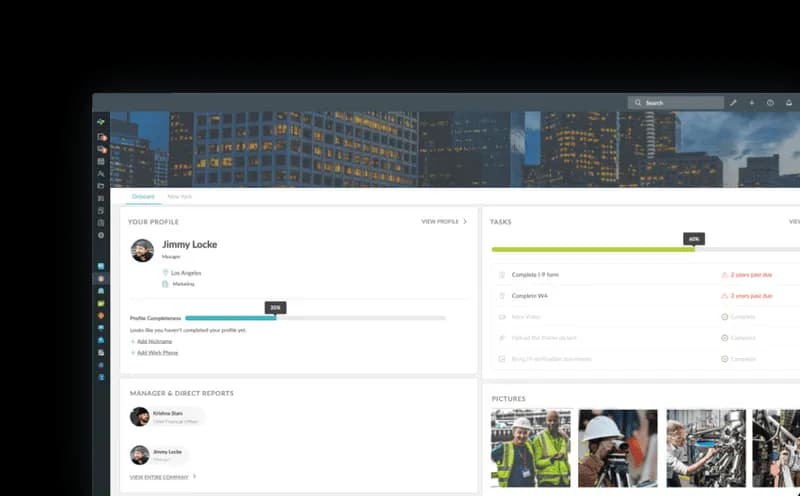Open picture of surveyor in white hardhat
The width and height of the screenshot is (800, 496).
pos(618,448)
